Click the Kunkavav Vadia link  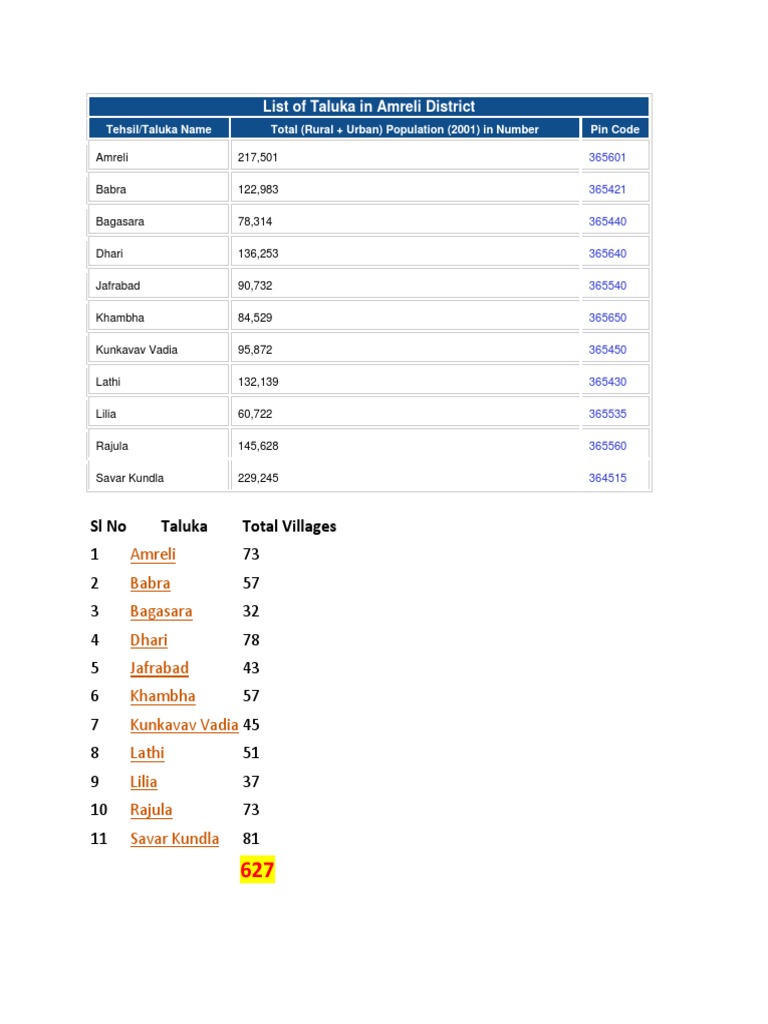[184, 725]
